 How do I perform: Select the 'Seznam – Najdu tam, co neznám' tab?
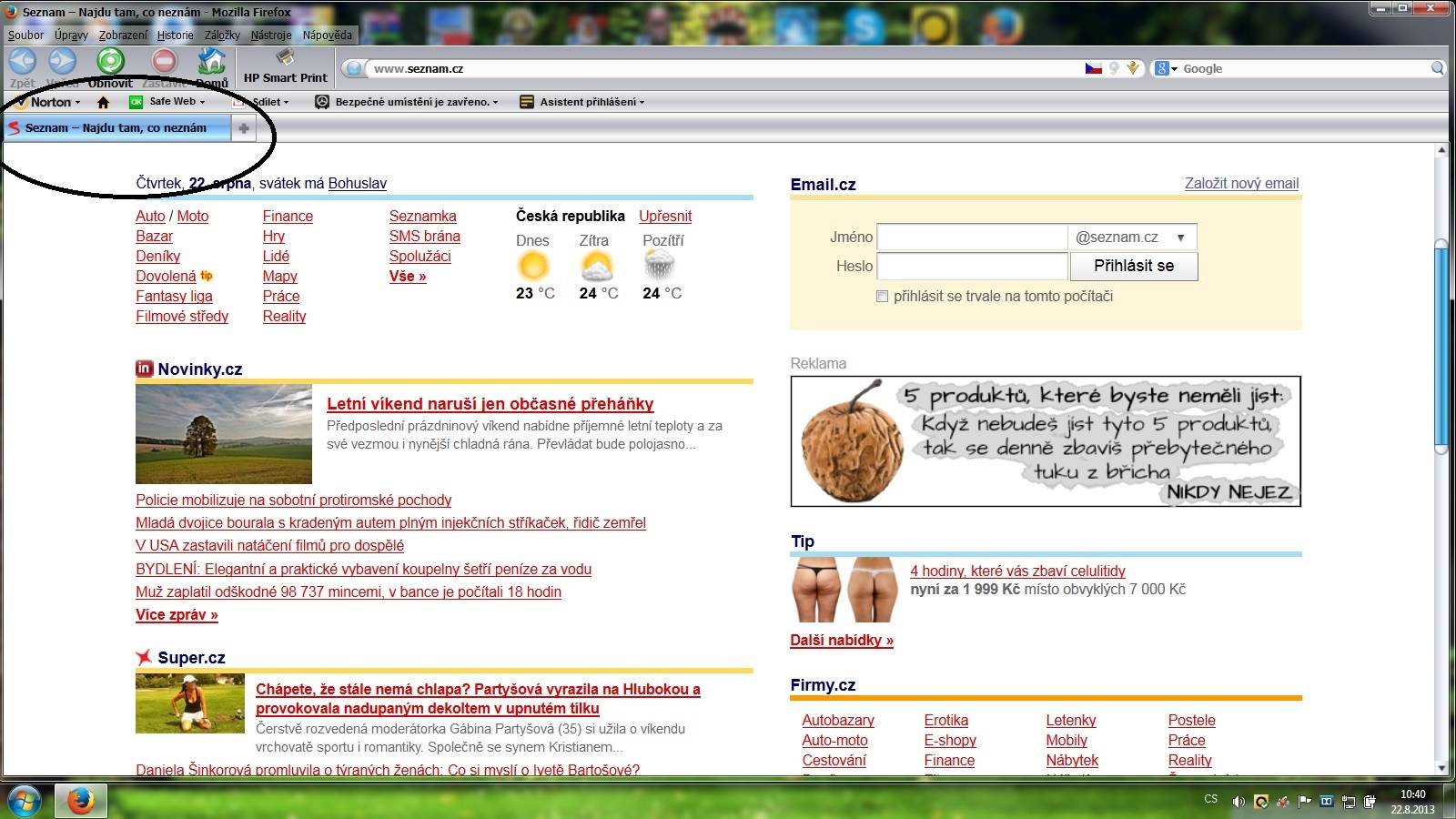coord(116,128)
